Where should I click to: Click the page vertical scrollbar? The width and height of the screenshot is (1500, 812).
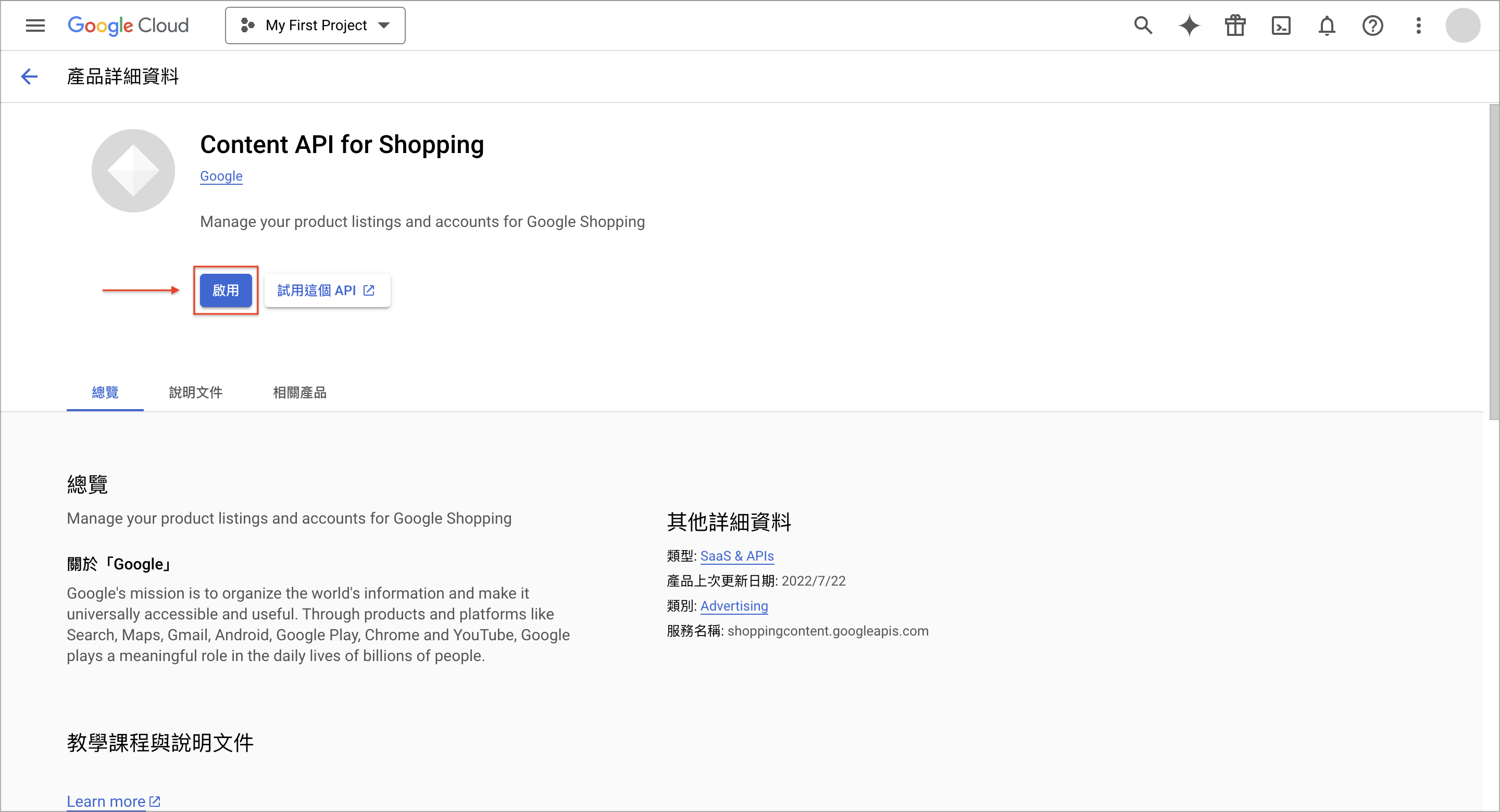point(1494,262)
